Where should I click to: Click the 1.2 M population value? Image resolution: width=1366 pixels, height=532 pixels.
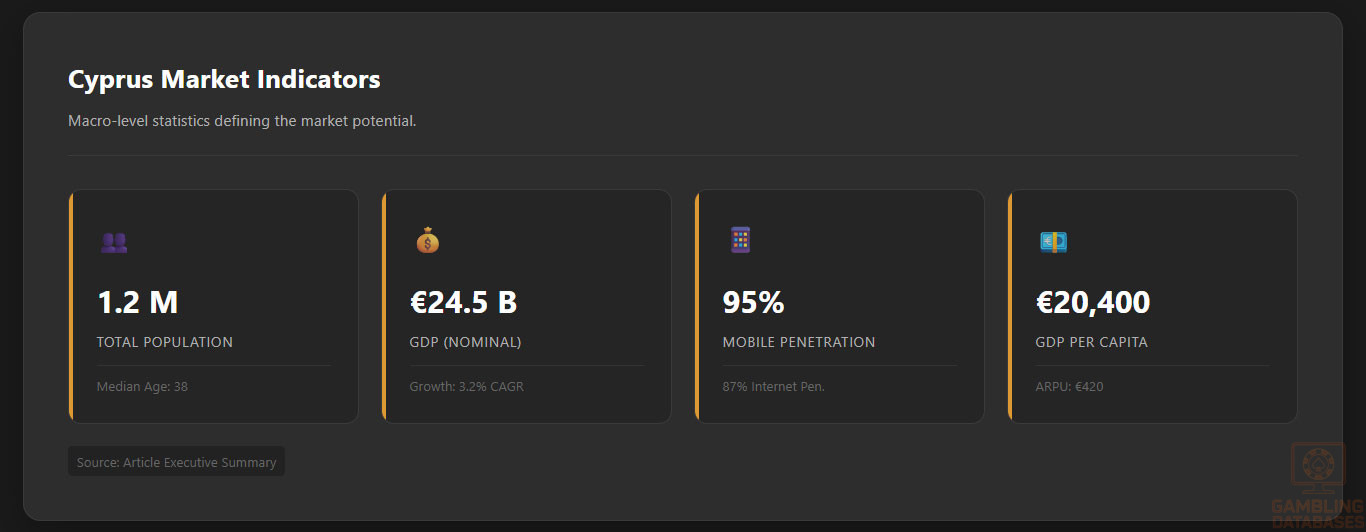tap(137, 302)
